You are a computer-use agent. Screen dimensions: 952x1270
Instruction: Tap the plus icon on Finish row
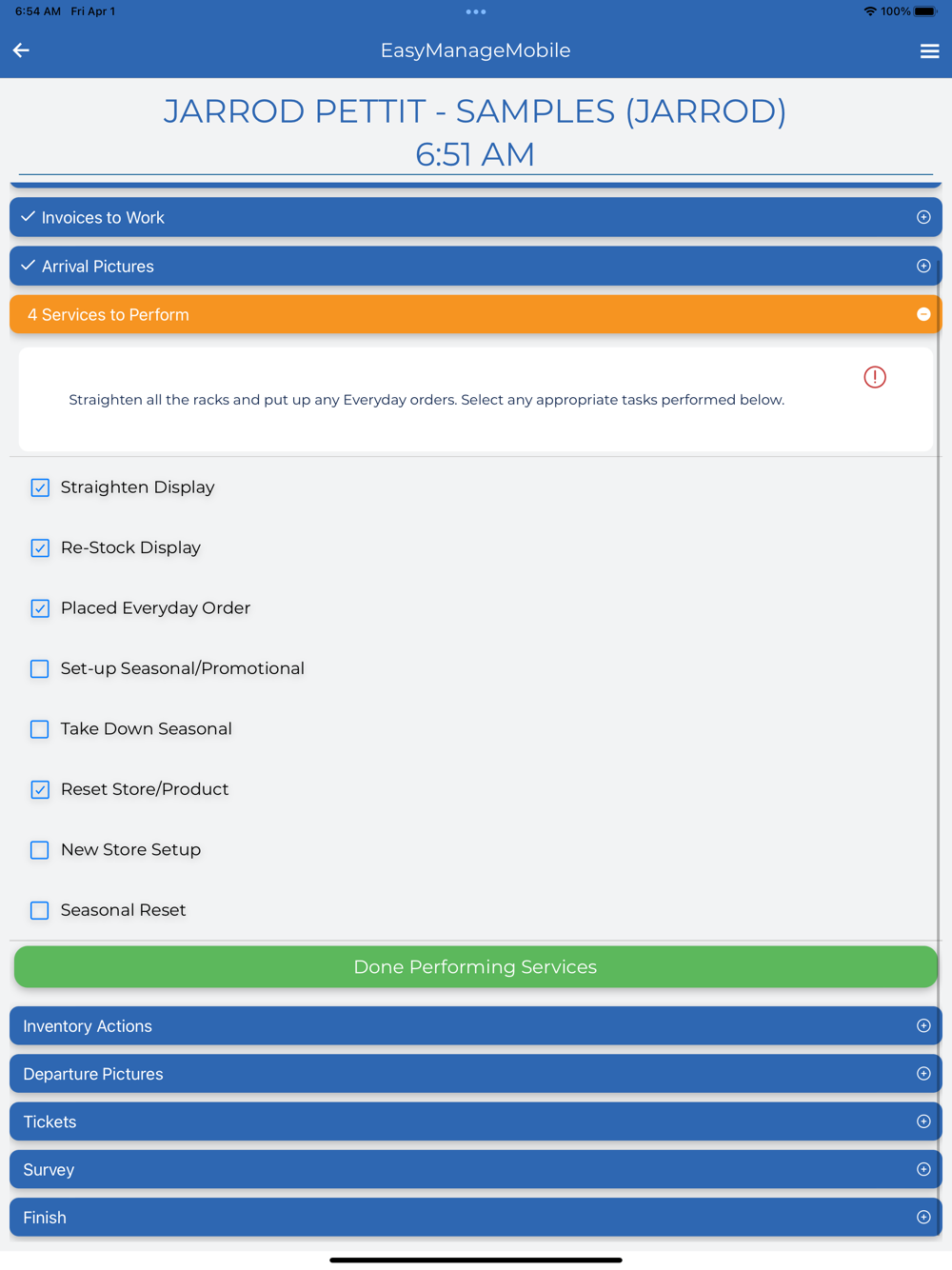[923, 1217]
